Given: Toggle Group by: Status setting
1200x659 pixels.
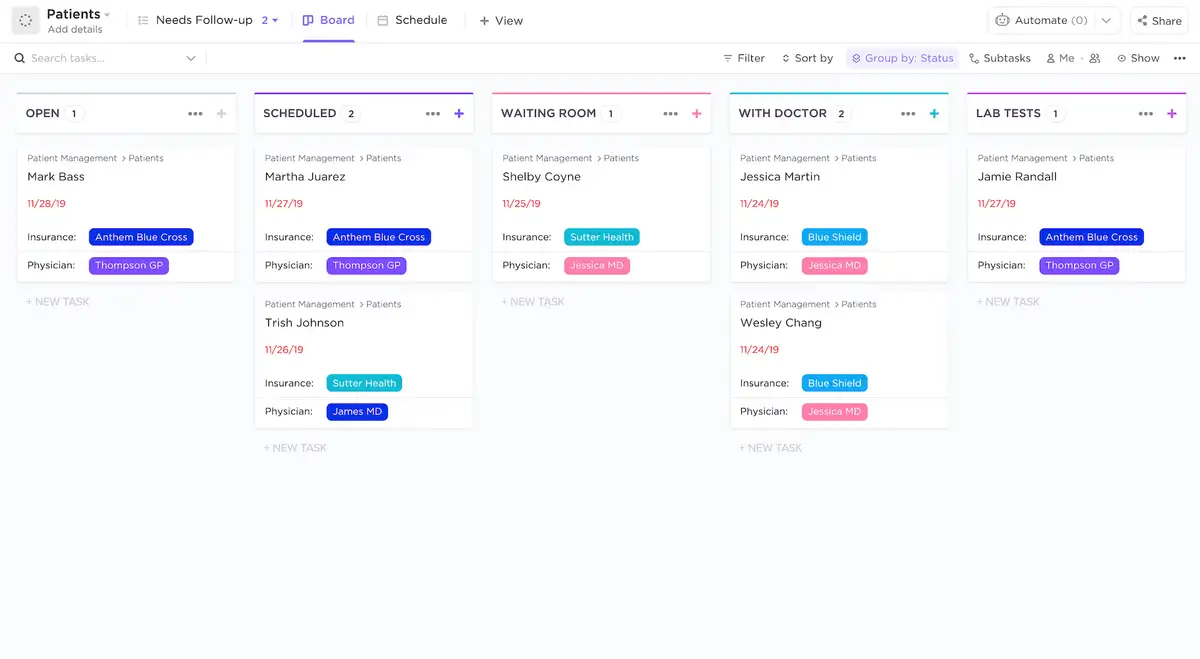Looking at the screenshot, I should pos(902,58).
